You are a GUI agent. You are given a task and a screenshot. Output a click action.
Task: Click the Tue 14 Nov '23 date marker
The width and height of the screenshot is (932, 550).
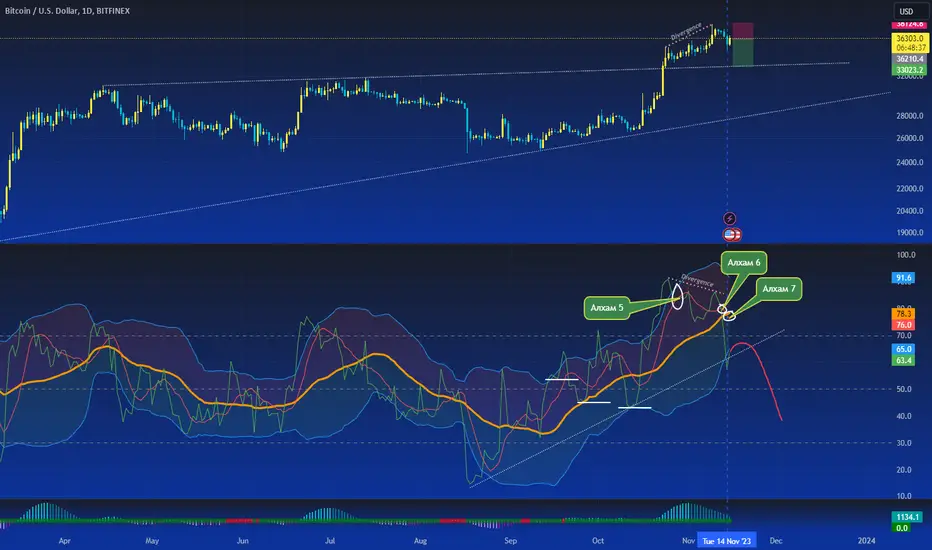pos(726,540)
